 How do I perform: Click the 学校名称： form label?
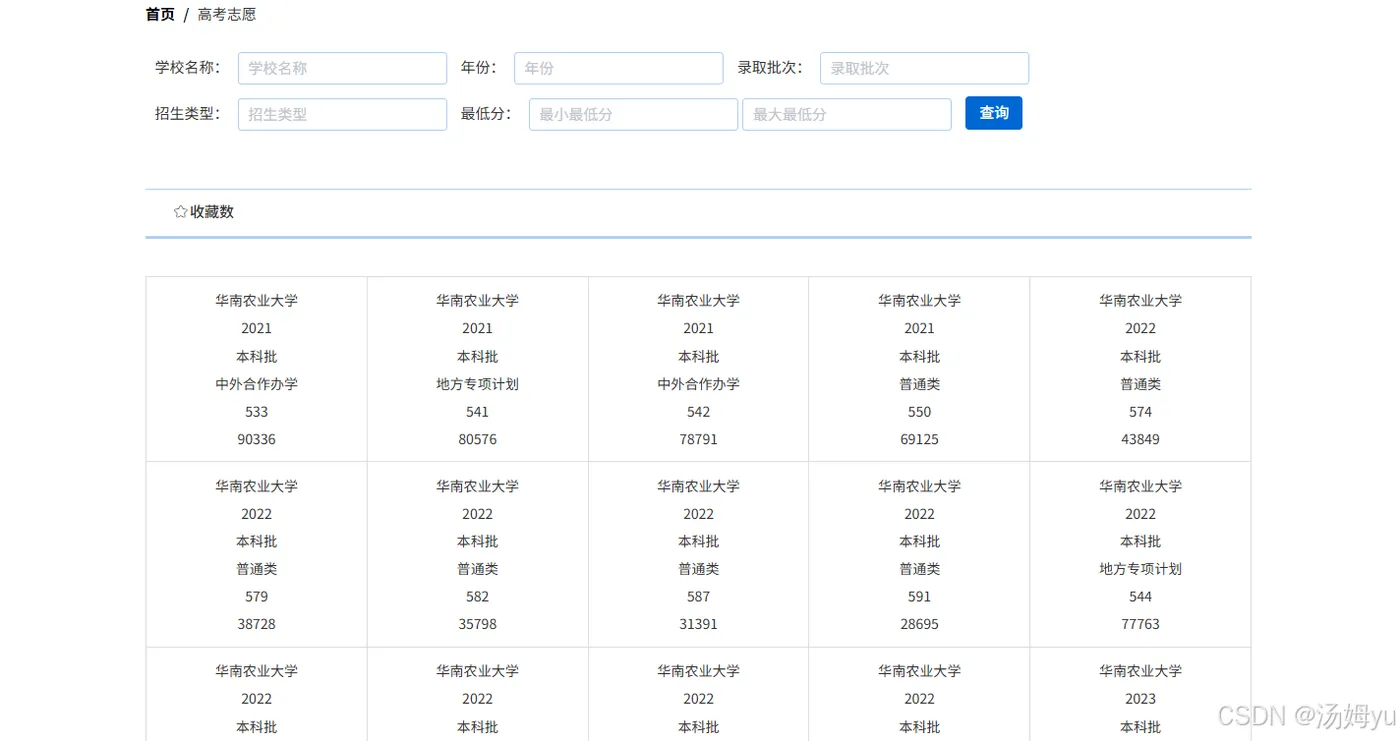188,67
